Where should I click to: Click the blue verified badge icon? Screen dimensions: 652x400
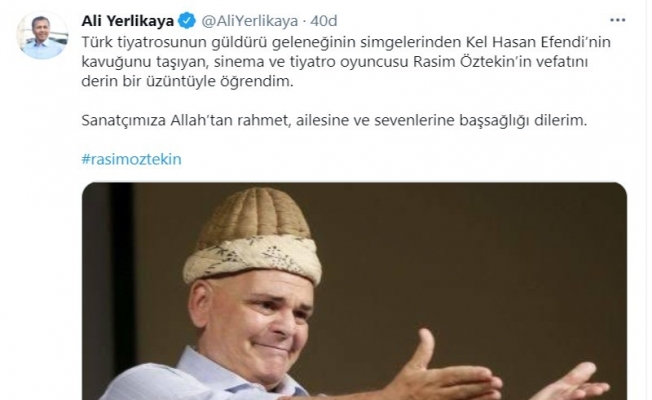187,20
